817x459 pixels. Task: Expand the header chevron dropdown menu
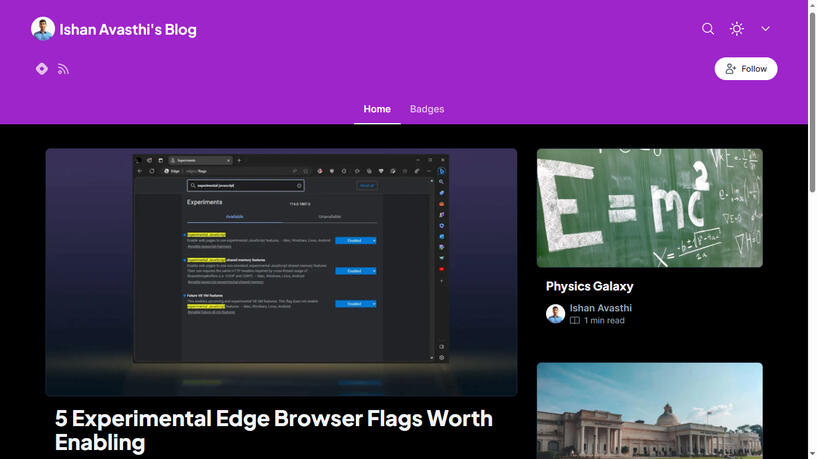765,29
